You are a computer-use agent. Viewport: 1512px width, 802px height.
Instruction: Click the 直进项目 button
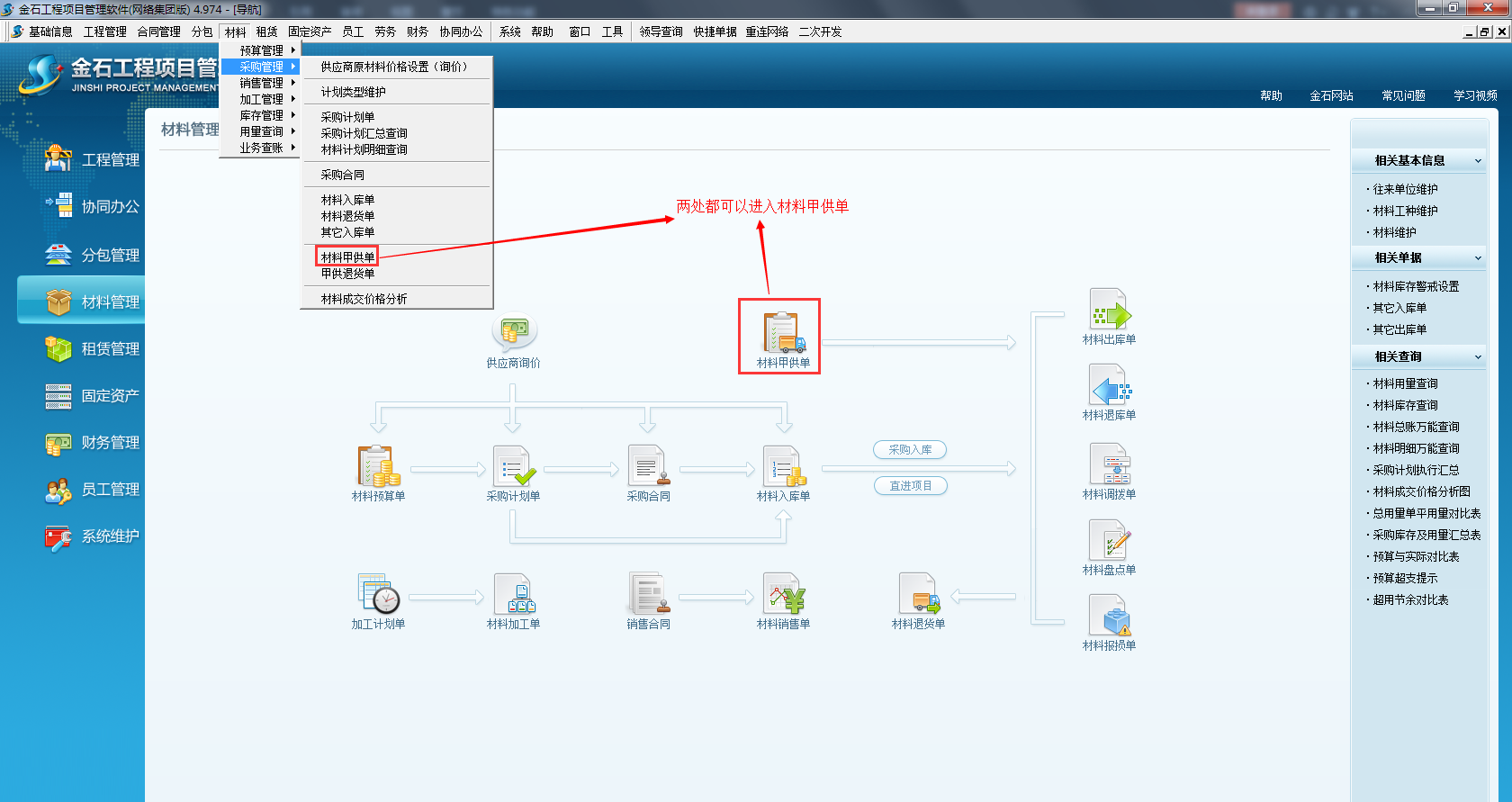pyautogui.click(x=910, y=486)
